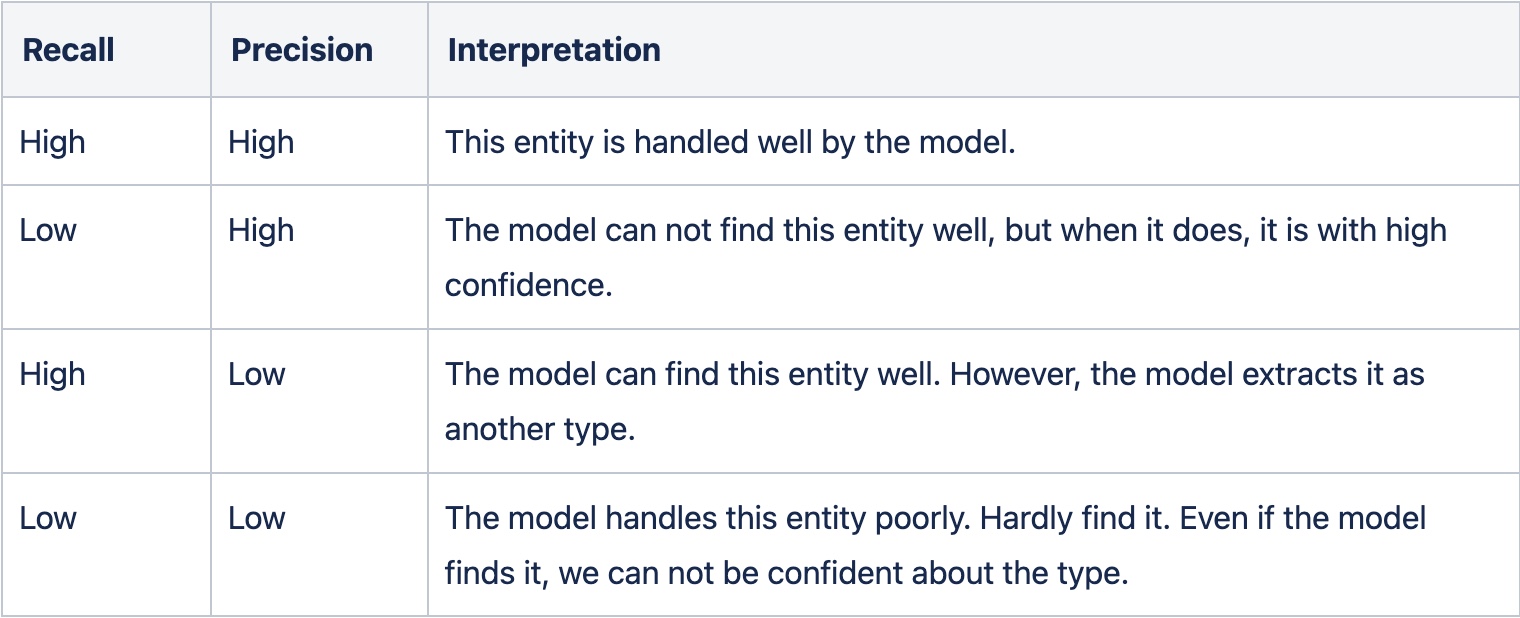Select the Low precision cell in the third data row

pos(257,374)
